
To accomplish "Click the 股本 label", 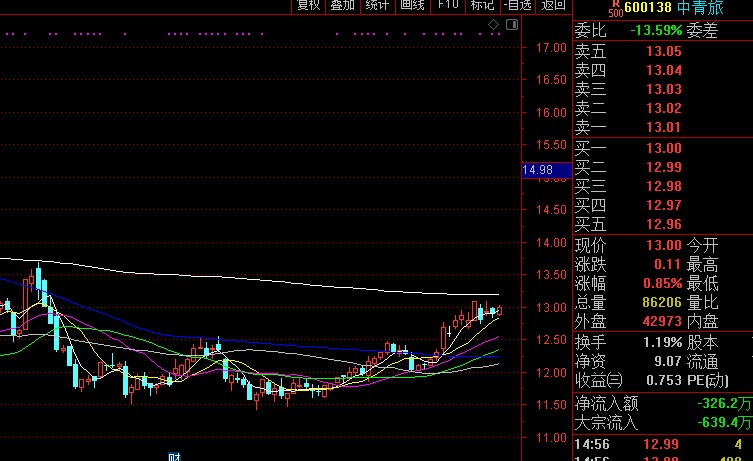I will coord(703,342).
